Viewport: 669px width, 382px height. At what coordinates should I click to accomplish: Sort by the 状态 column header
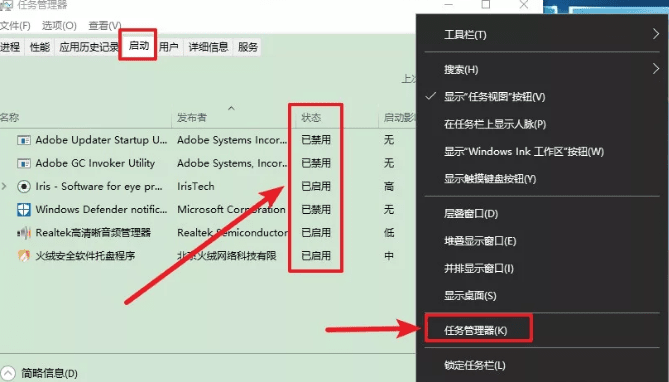pyautogui.click(x=311, y=117)
